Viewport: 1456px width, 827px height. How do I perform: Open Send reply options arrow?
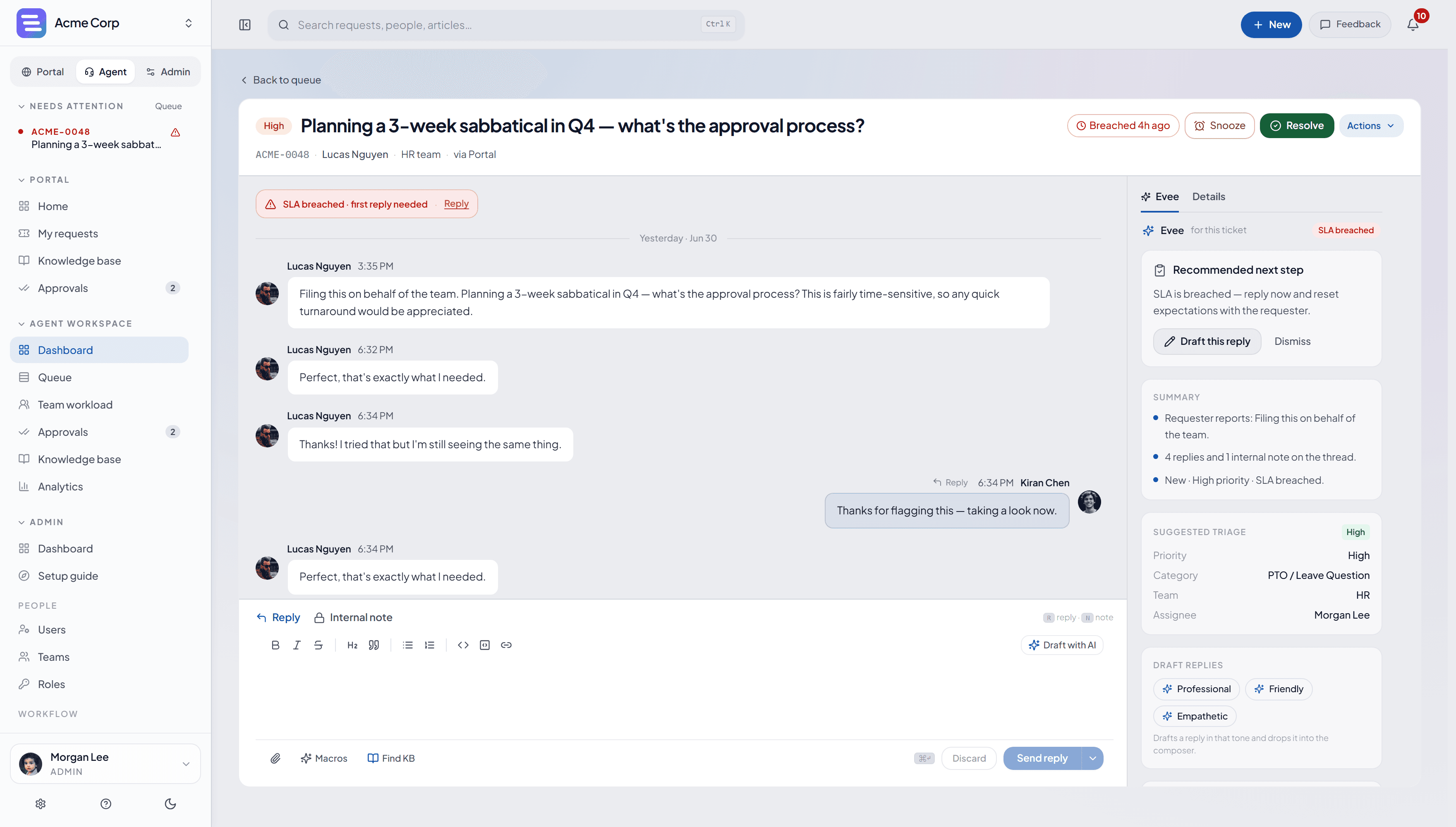[x=1092, y=758]
